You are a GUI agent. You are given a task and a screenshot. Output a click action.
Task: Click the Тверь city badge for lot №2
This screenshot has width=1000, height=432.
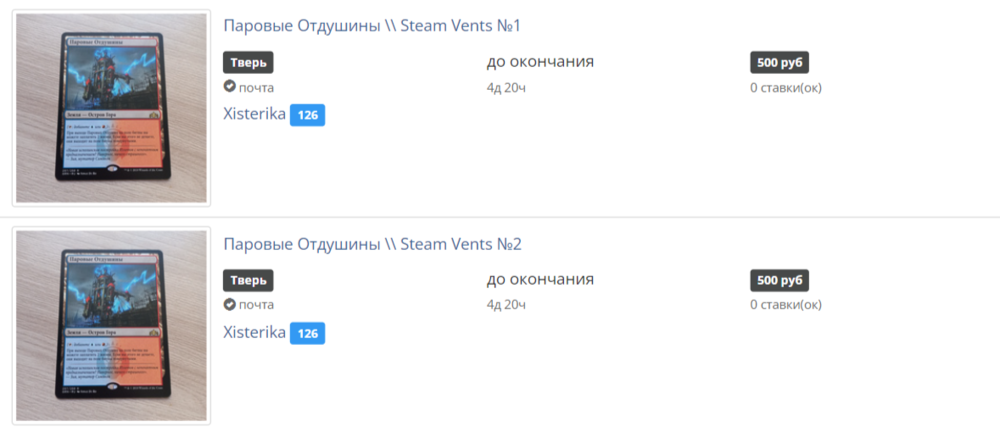pos(248,280)
